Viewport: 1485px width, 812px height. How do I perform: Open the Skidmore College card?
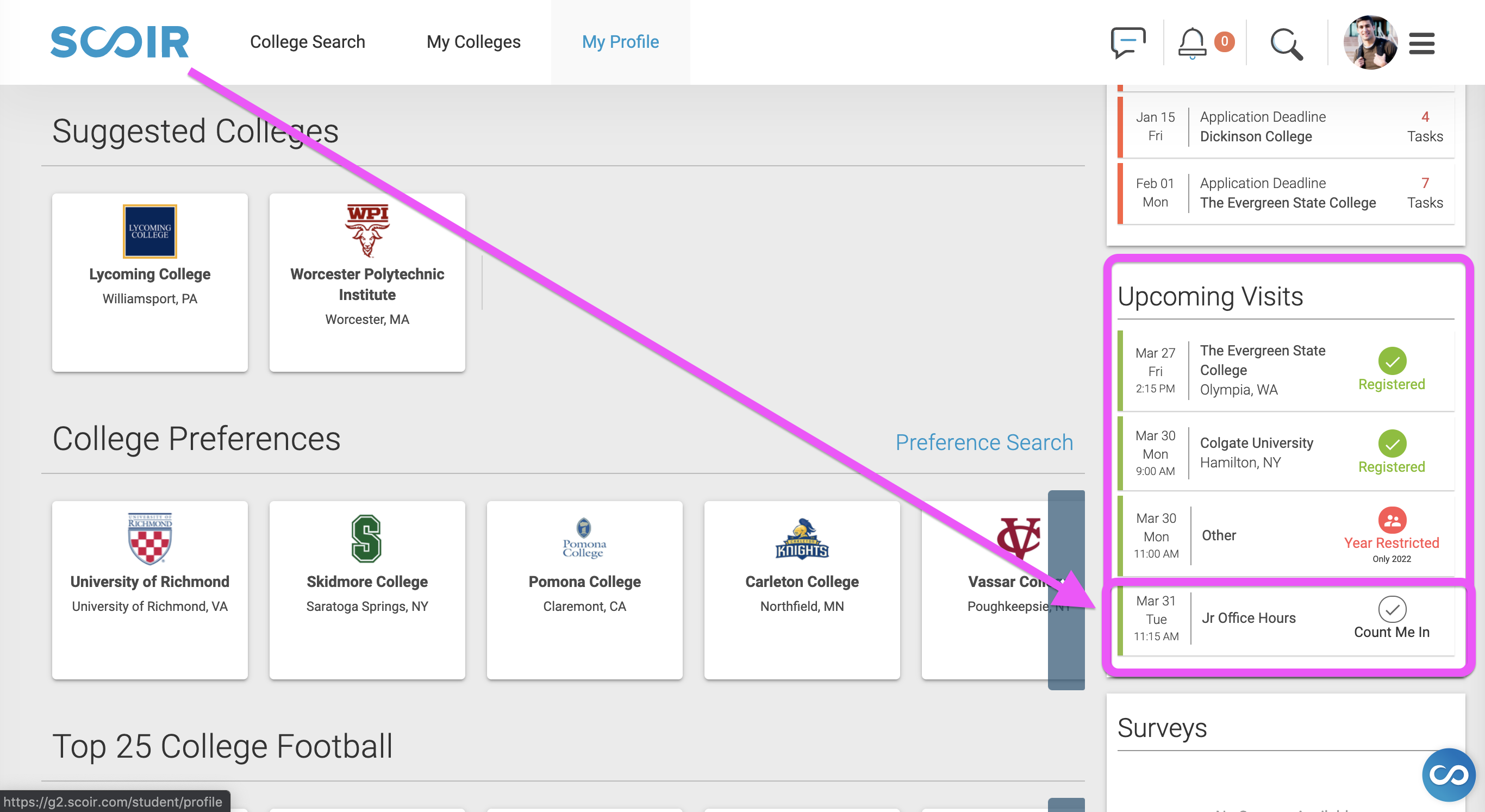pos(367,590)
